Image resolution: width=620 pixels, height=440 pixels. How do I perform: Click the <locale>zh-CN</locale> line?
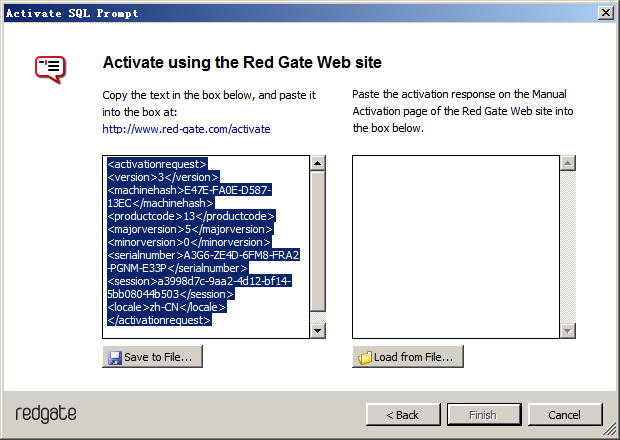(x=166, y=307)
